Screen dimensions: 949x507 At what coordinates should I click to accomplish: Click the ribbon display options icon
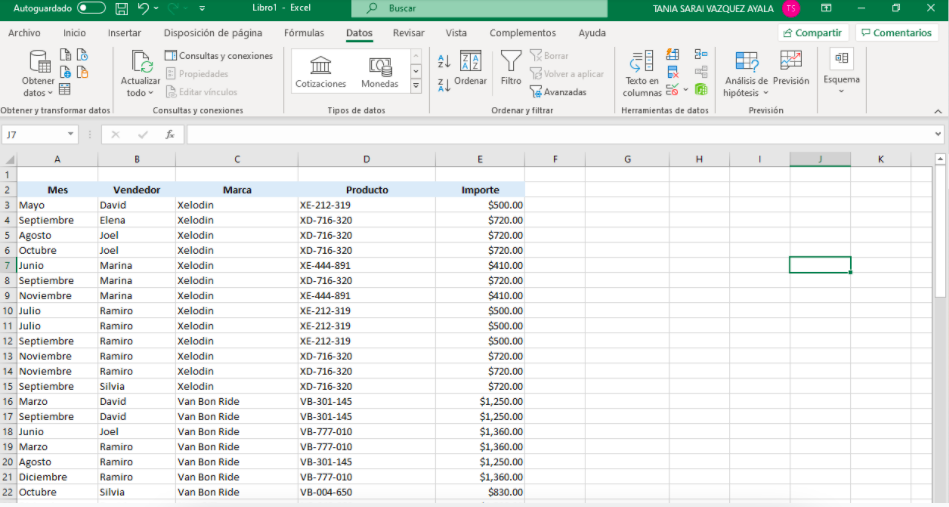[x=826, y=8]
